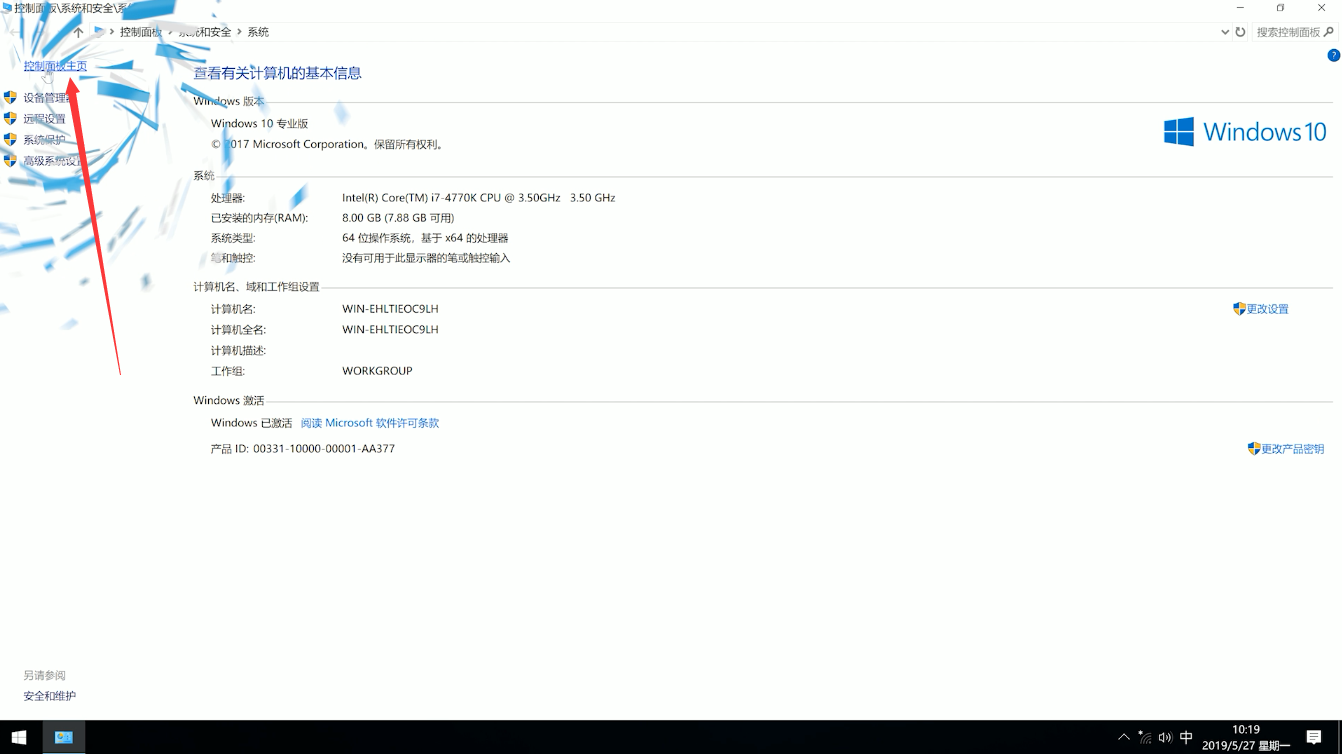Click 控制面板 in the address breadcrumb

pyautogui.click(x=140, y=32)
